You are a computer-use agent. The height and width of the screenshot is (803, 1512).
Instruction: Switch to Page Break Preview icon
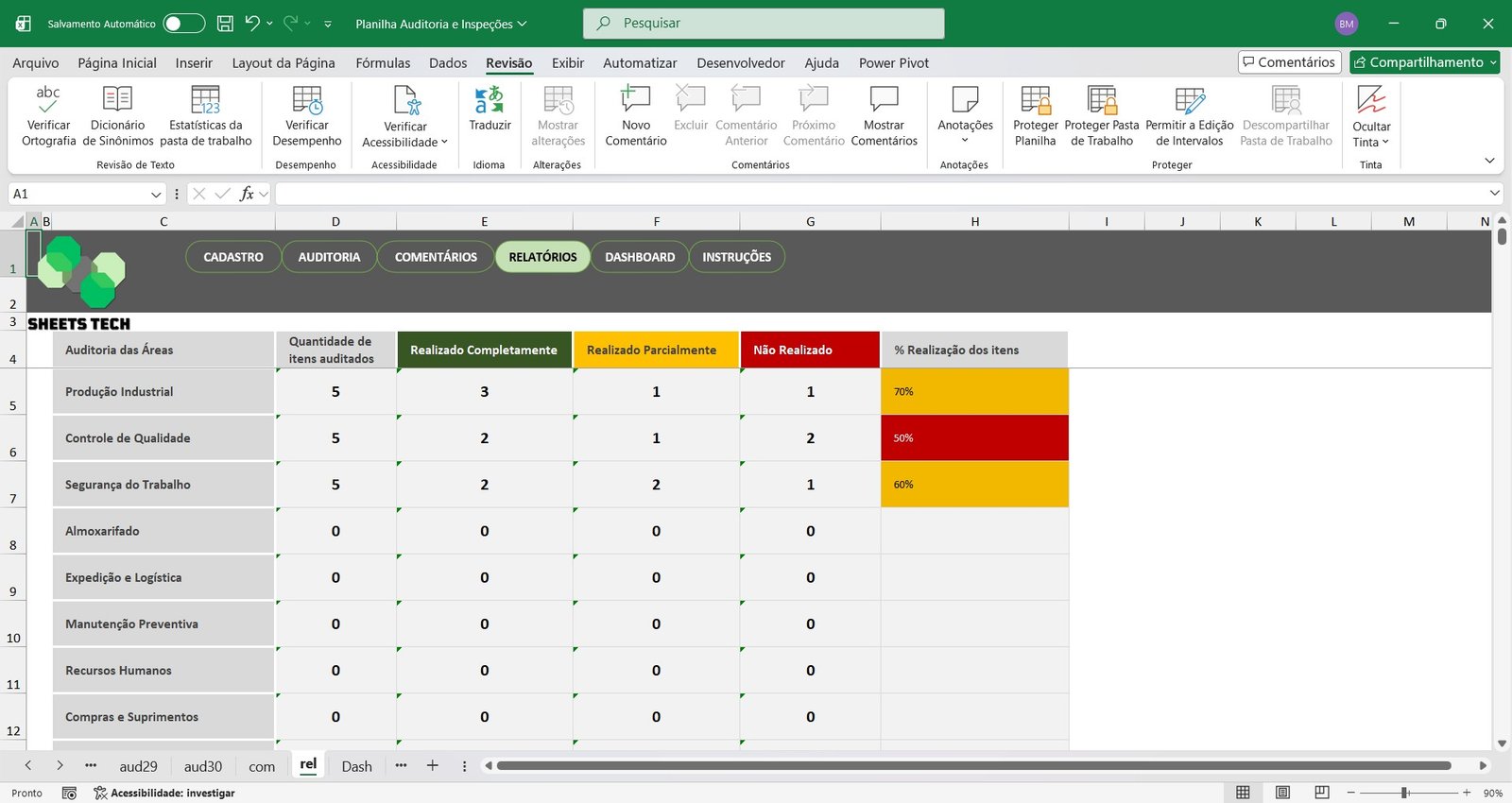point(1322,793)
